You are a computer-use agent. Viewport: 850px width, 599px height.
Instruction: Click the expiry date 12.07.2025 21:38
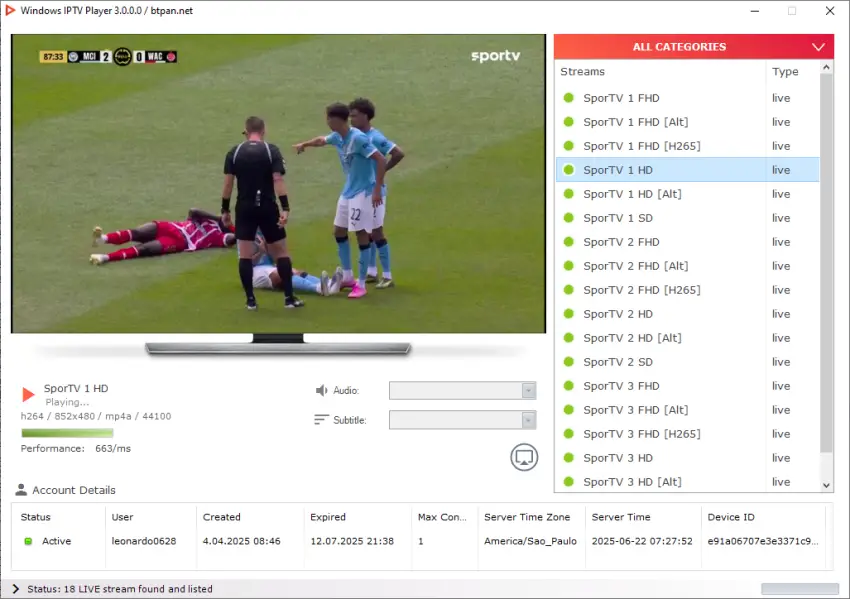coord(352,541)
